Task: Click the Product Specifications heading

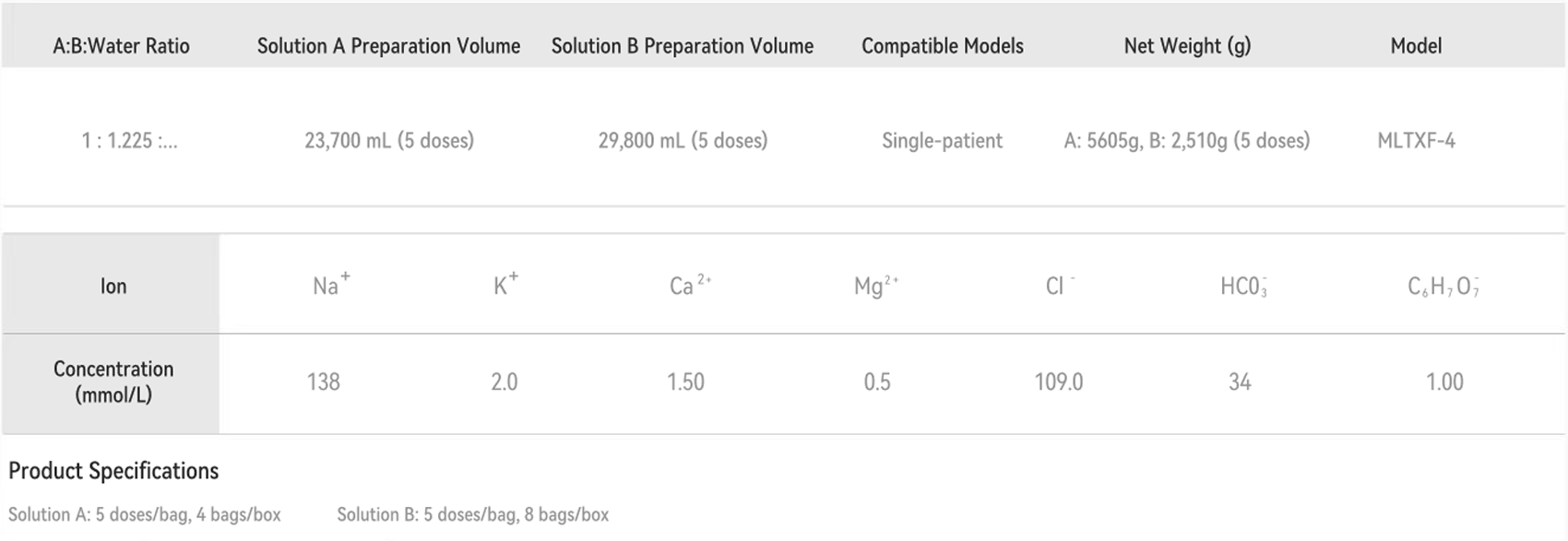Action: [113, 471]
